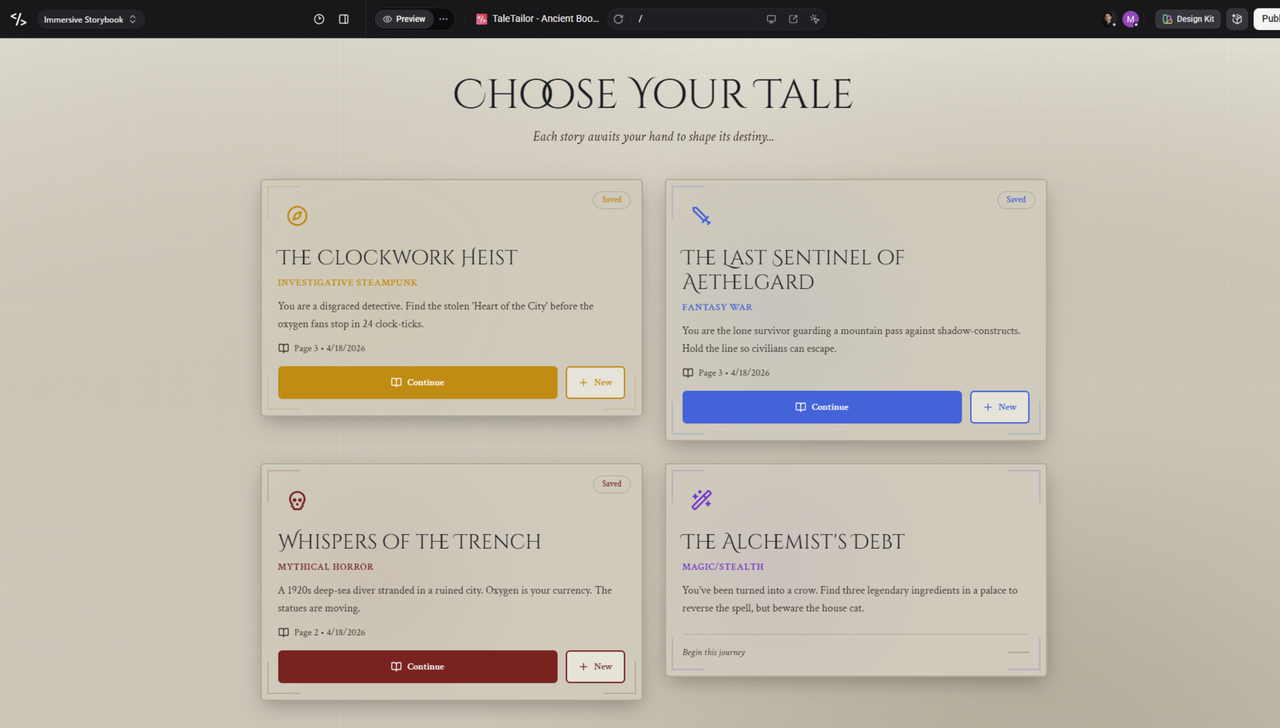Select the TaleTailor page tab
The height and width of the screenshot is (728, 1280).
[538, 19]
